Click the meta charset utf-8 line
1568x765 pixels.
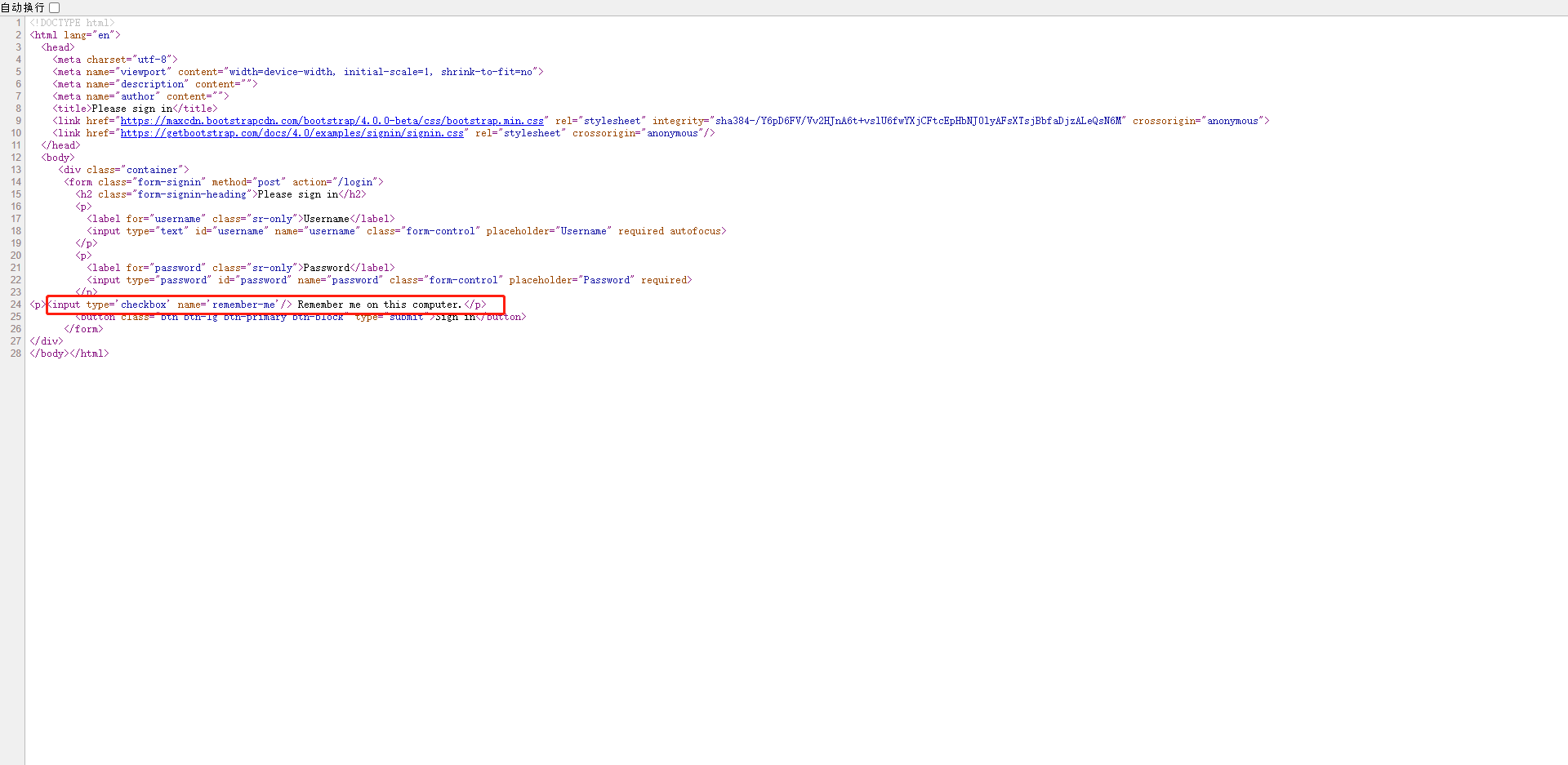point(114,59)
